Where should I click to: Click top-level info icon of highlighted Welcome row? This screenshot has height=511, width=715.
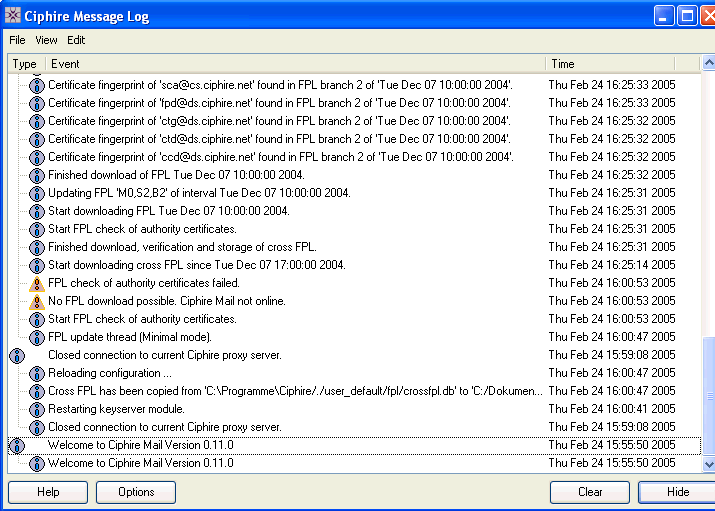pyautogui.click(x=17, y=445)
